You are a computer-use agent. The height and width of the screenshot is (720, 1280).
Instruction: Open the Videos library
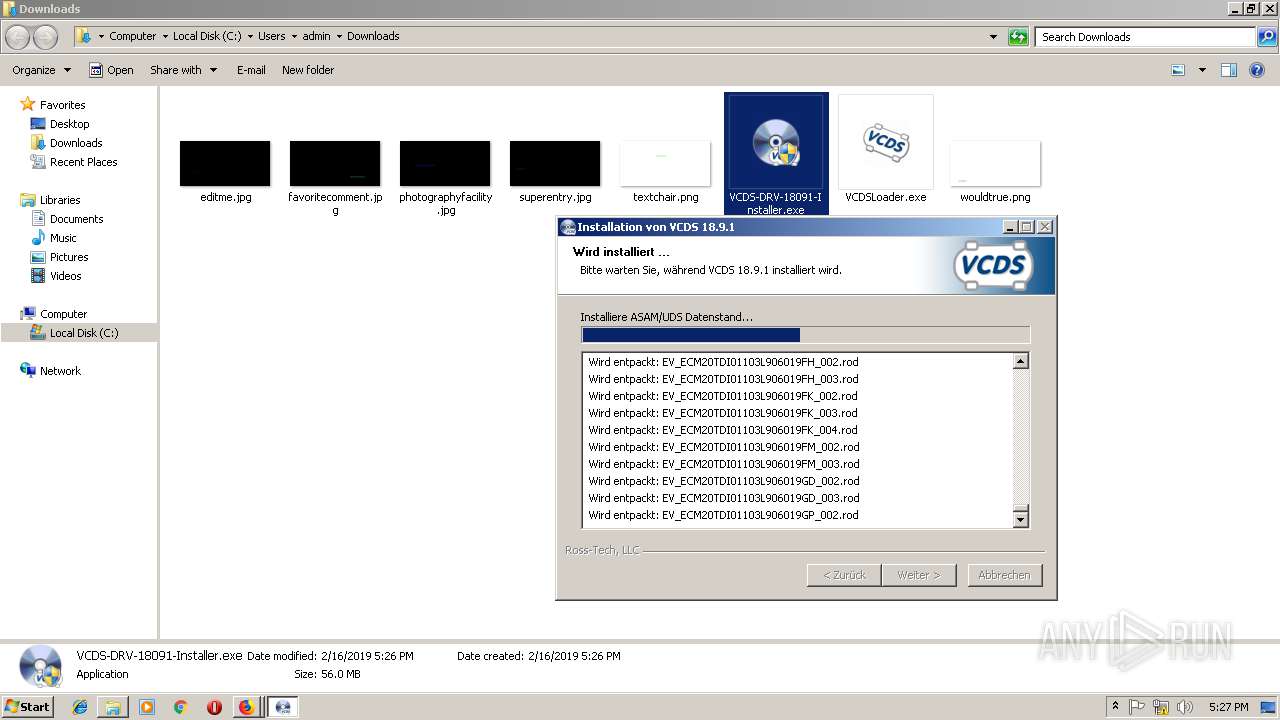(x=66, y=276)
